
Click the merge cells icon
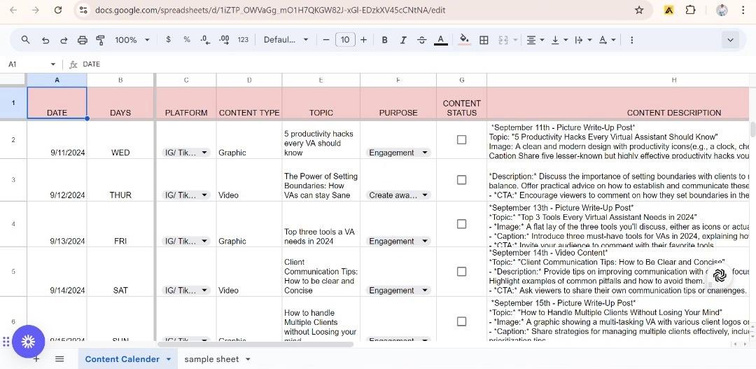(x=503, y=40)
